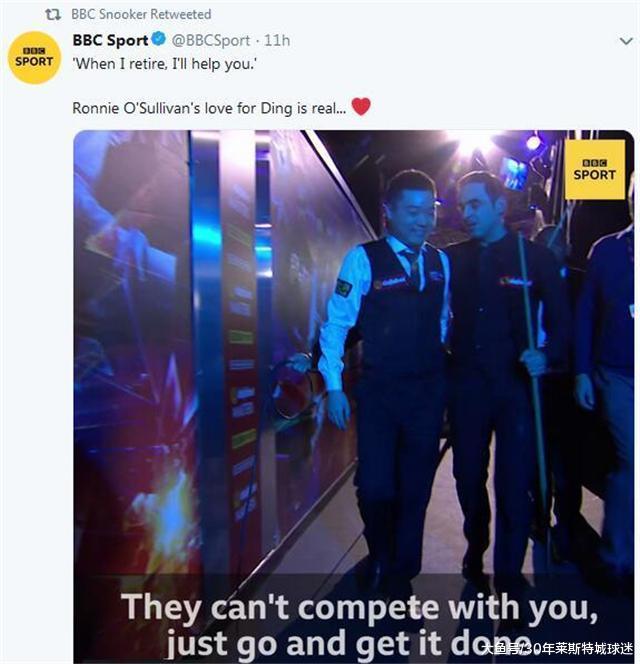Click the blue verified badge beside BBC Sport
Image resolution: width=640 pixels, height=664 pixels.
(x=159, y=39)
